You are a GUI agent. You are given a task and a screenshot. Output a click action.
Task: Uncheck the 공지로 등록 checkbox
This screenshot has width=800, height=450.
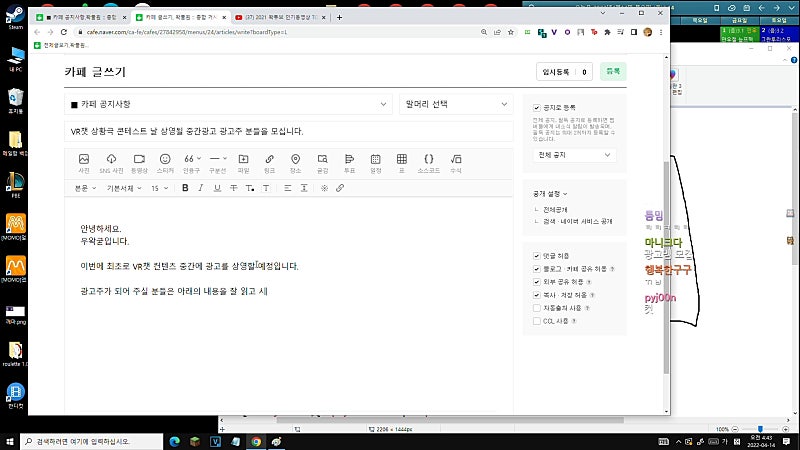click(537, 108)
